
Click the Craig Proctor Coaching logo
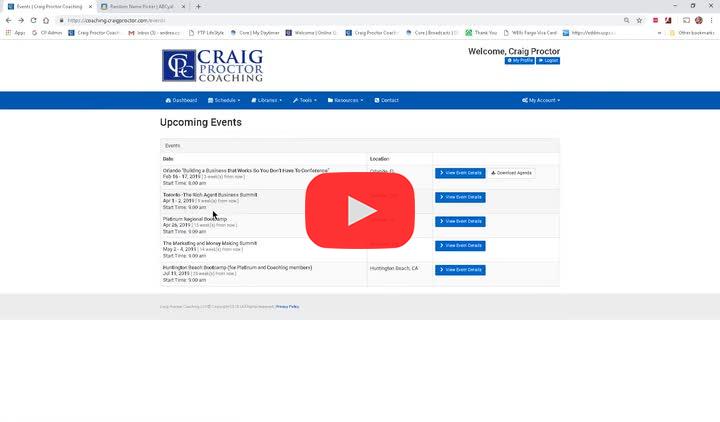pyautogui.click(x=212, y=65)
